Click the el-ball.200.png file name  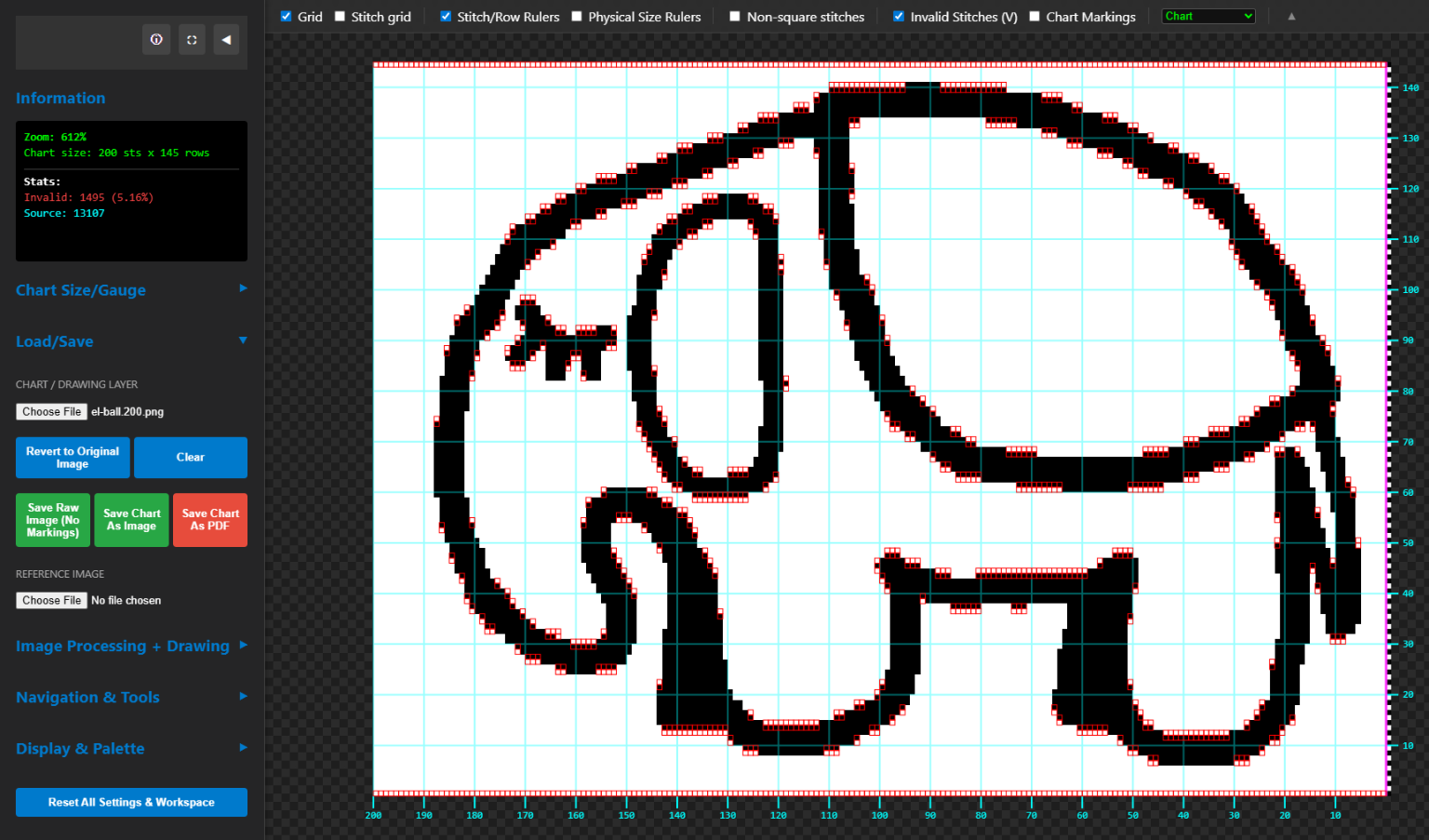pyautogui.click(x=127, y=411)
